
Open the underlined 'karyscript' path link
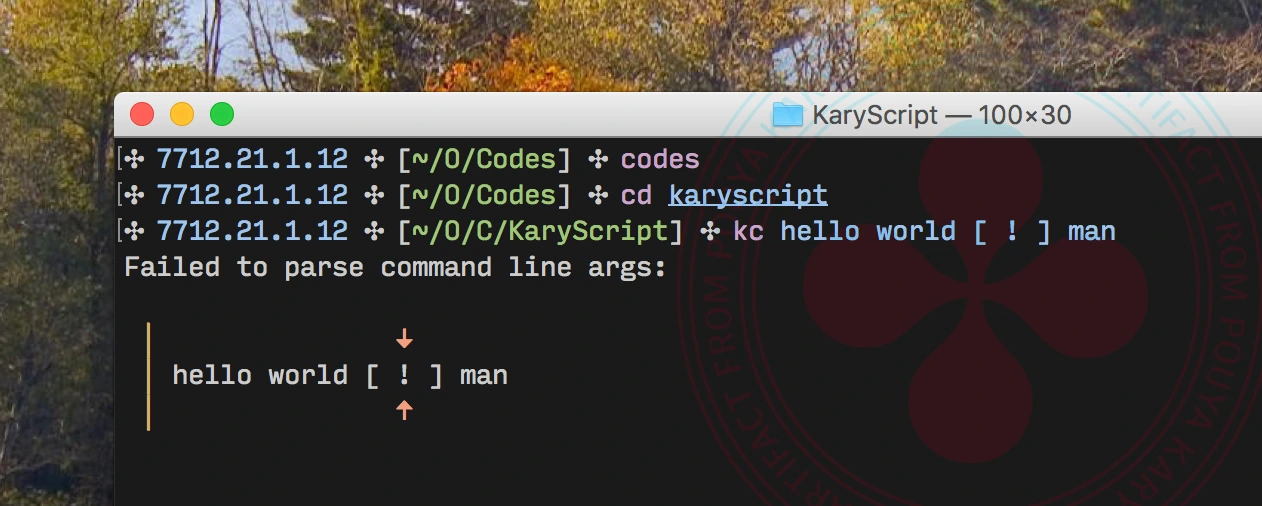pyautogui.click(x=748, y=195)
